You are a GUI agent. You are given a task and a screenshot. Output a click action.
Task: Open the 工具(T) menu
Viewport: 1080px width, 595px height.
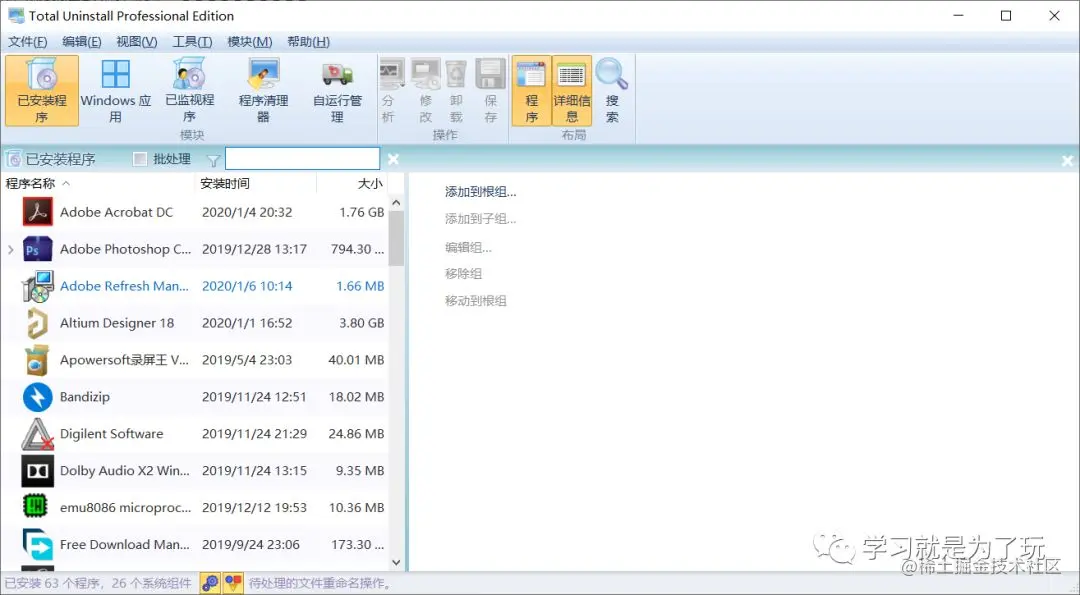point(192,42)
